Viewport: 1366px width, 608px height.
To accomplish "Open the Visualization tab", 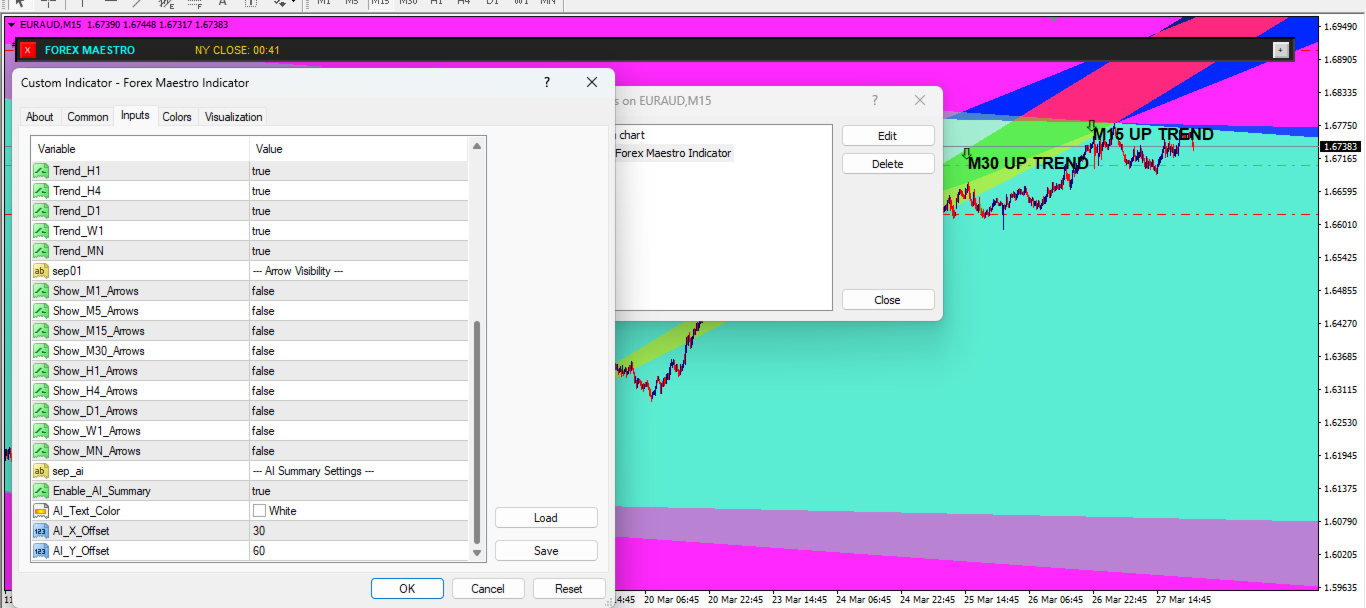I will click(234, 117).
